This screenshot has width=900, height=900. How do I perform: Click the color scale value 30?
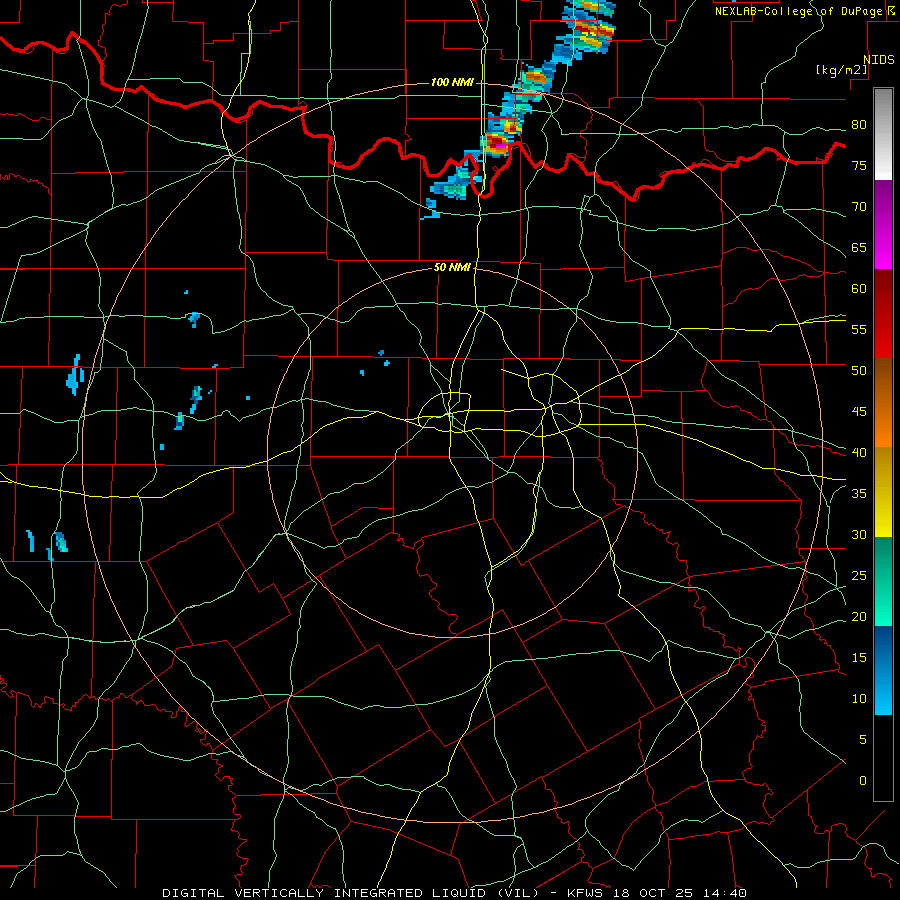pos(859,534)
